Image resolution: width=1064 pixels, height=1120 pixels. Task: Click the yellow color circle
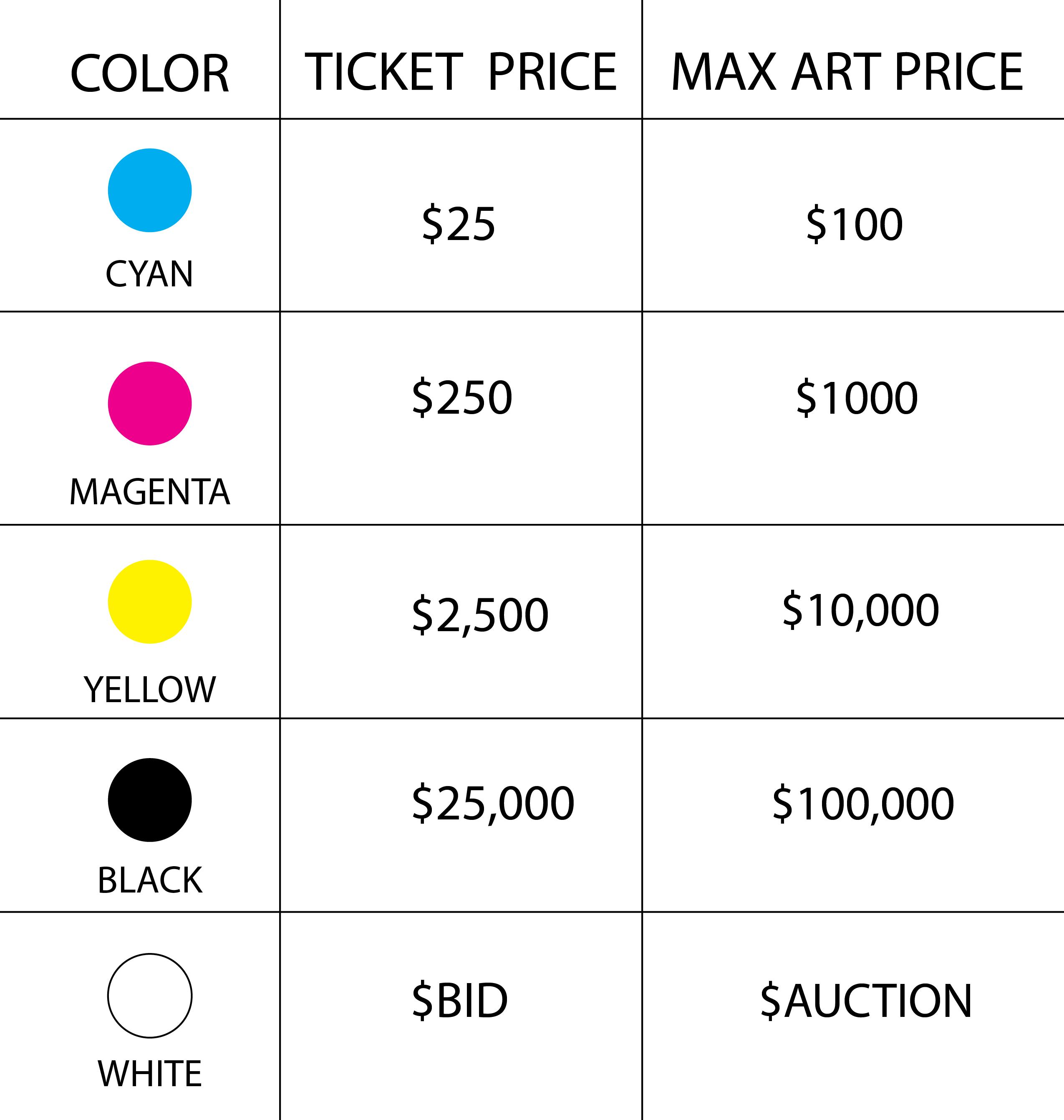pos(150,602)
